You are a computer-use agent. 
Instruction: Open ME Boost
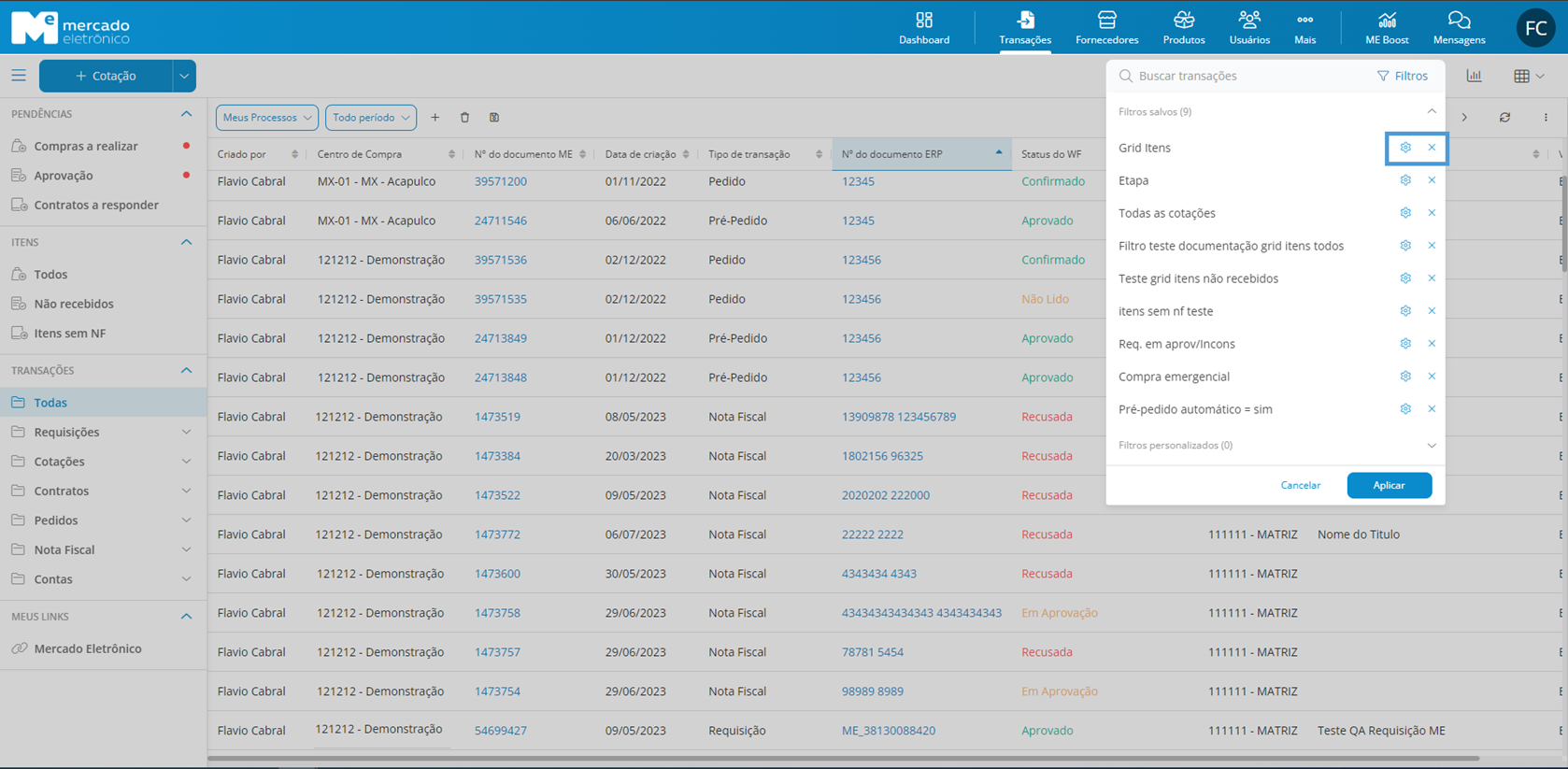click(x=1387, y=28)
